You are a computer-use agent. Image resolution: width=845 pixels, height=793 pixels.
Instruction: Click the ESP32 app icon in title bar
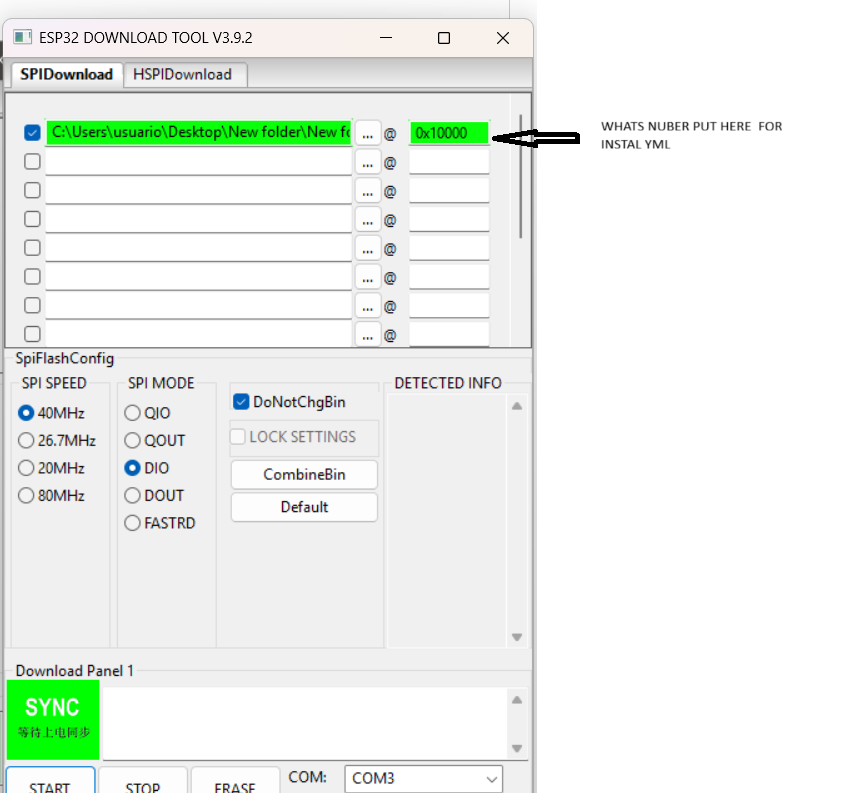[x=22, y=38]
